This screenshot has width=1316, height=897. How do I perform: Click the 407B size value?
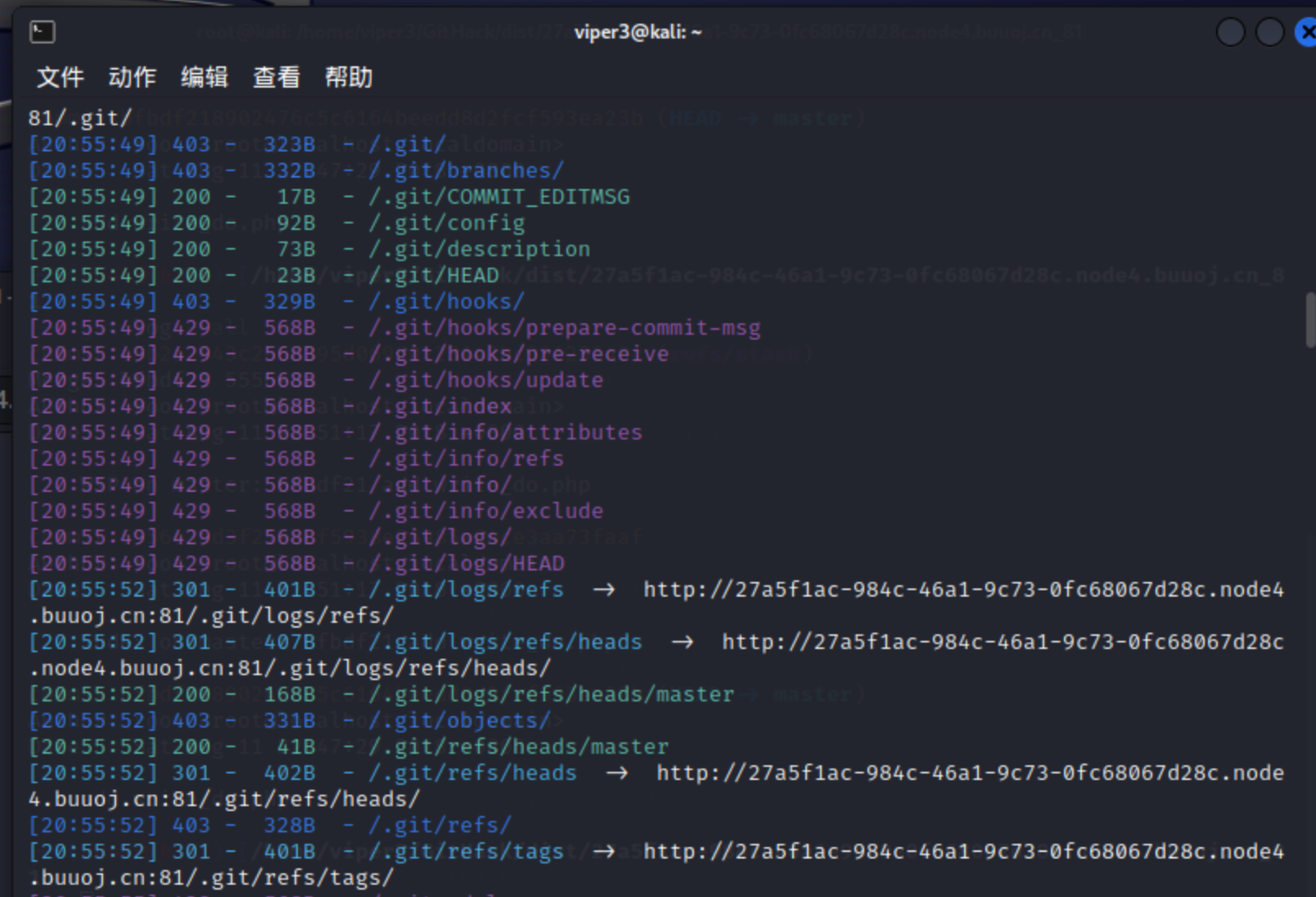coord(290,642)
